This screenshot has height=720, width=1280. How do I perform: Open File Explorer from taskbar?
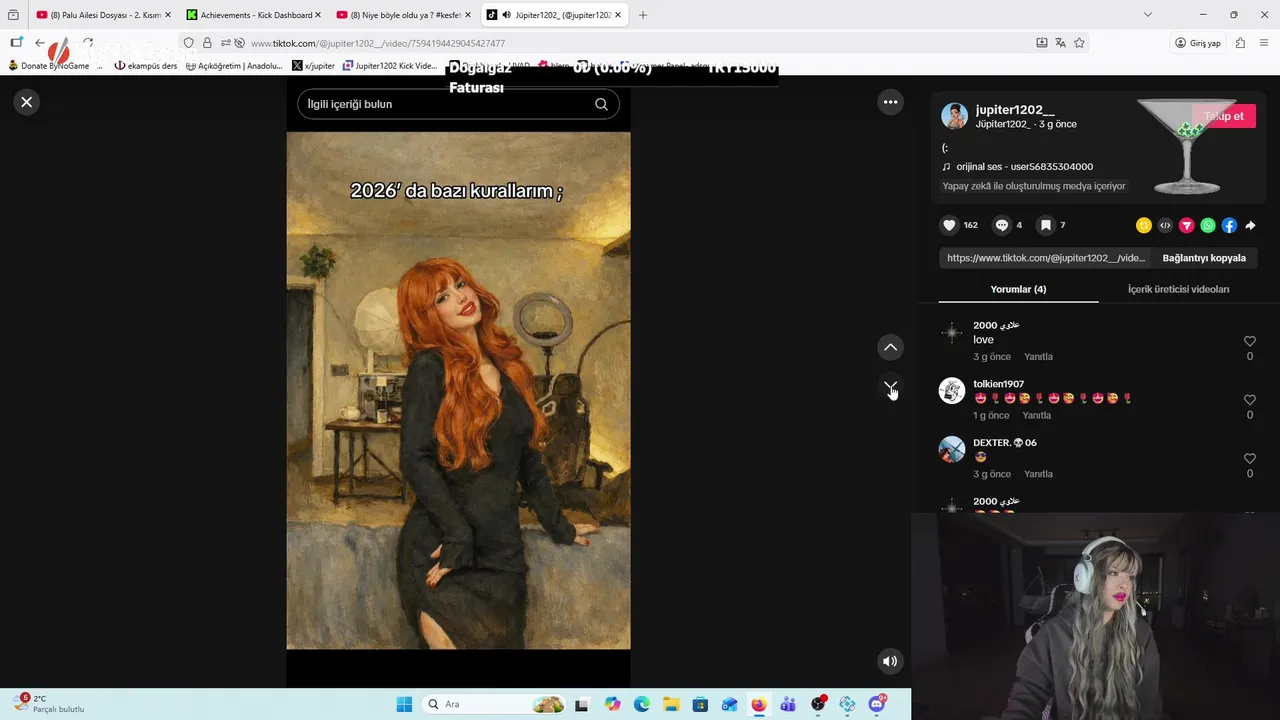click(671, 704)
